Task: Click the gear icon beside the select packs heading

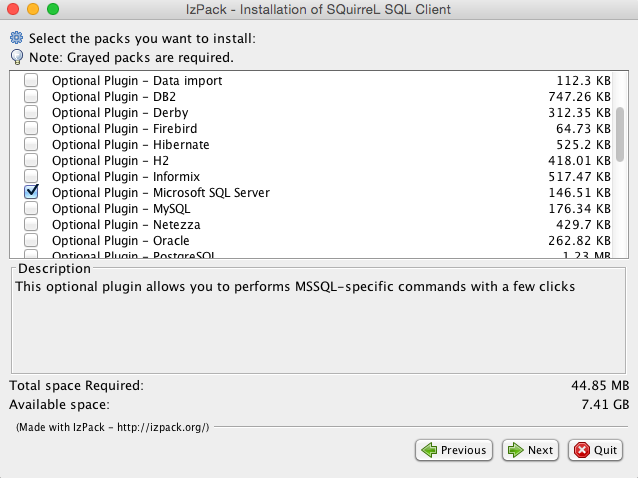Action: tap(16, 39)
